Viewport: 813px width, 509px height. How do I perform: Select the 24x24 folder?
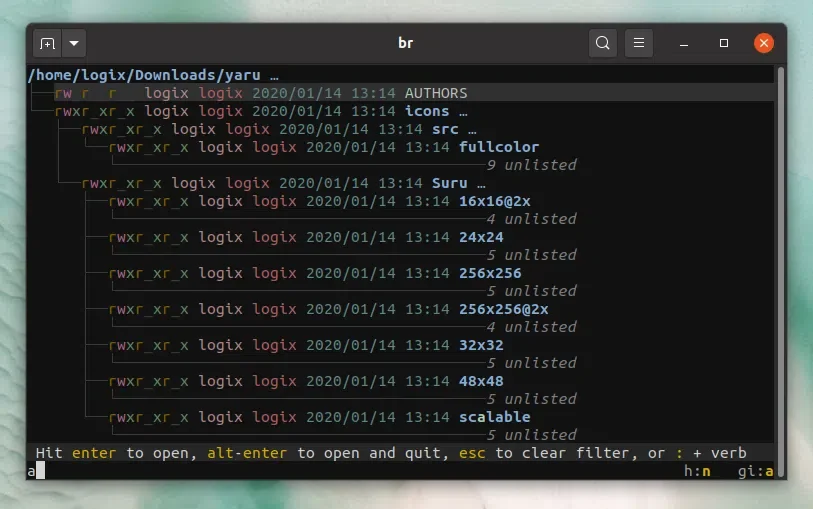pyautogui.click(x=481, y=237)
